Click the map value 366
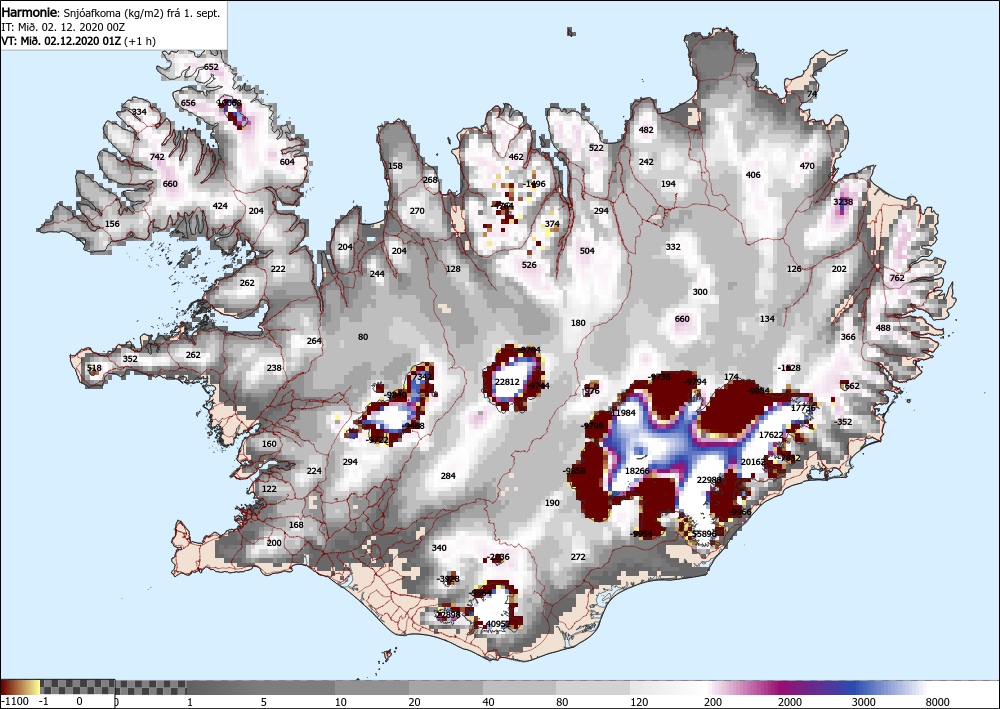The height and width of the screenshot is (709, 1000). click(848, 337)
